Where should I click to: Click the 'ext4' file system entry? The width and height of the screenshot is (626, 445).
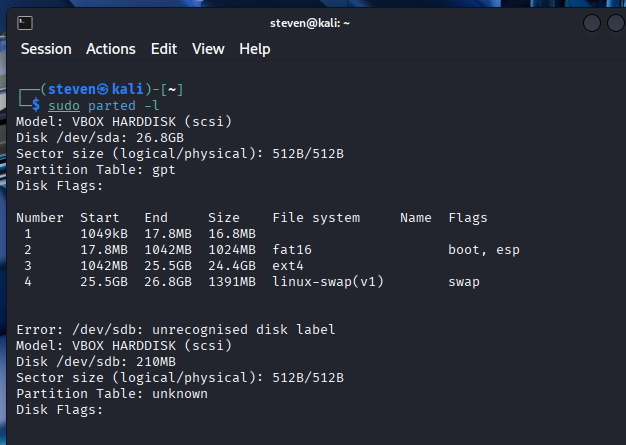click(288, 265)
